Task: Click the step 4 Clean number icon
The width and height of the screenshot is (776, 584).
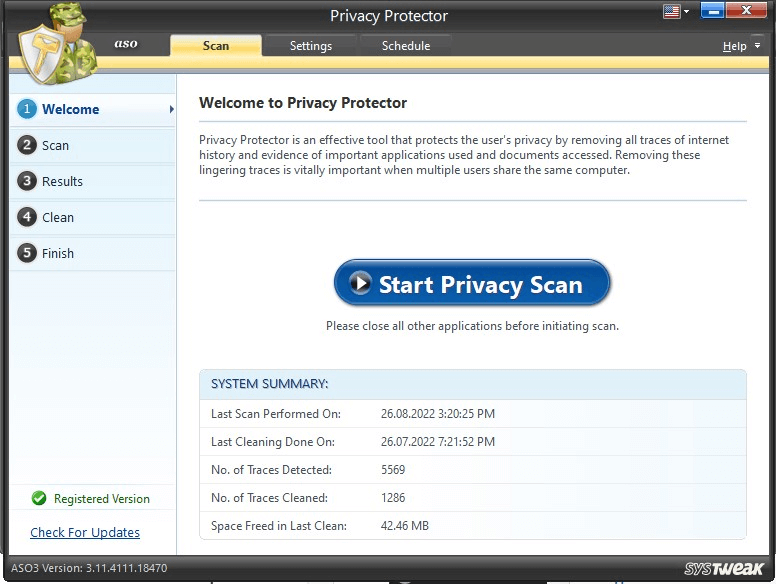Action: 27,217
